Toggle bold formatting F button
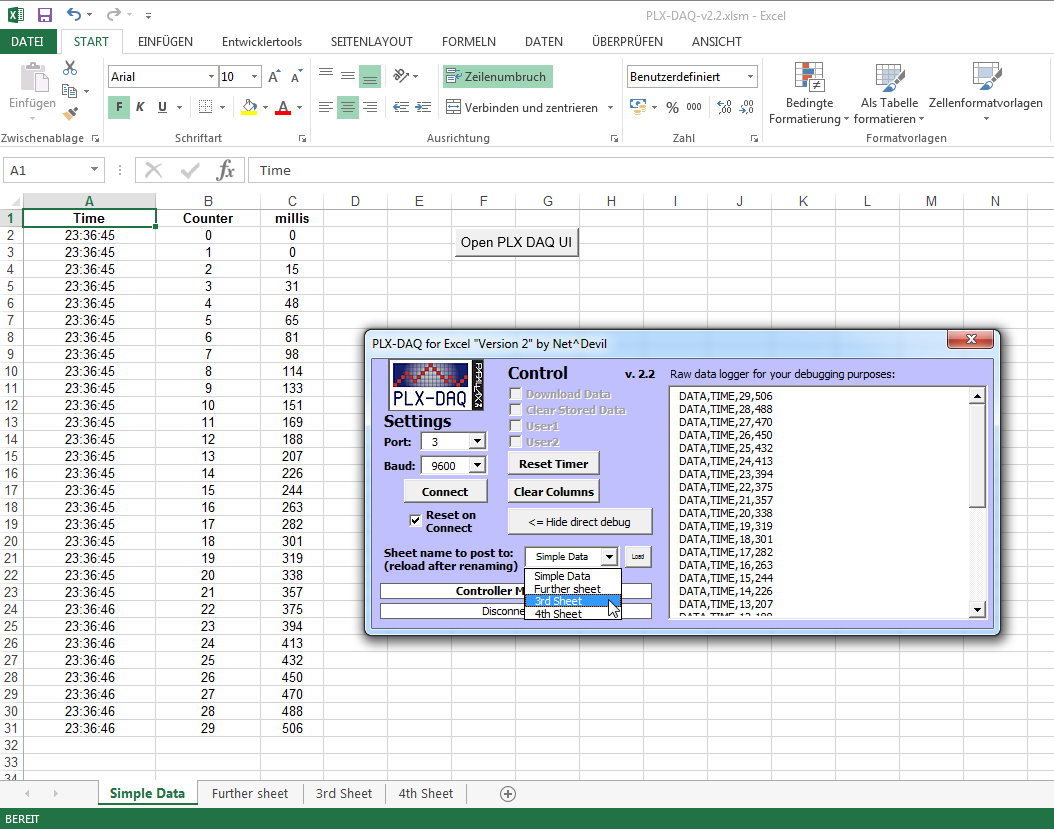The height and width of the screenshot is (829, 1054). point(119,107)
